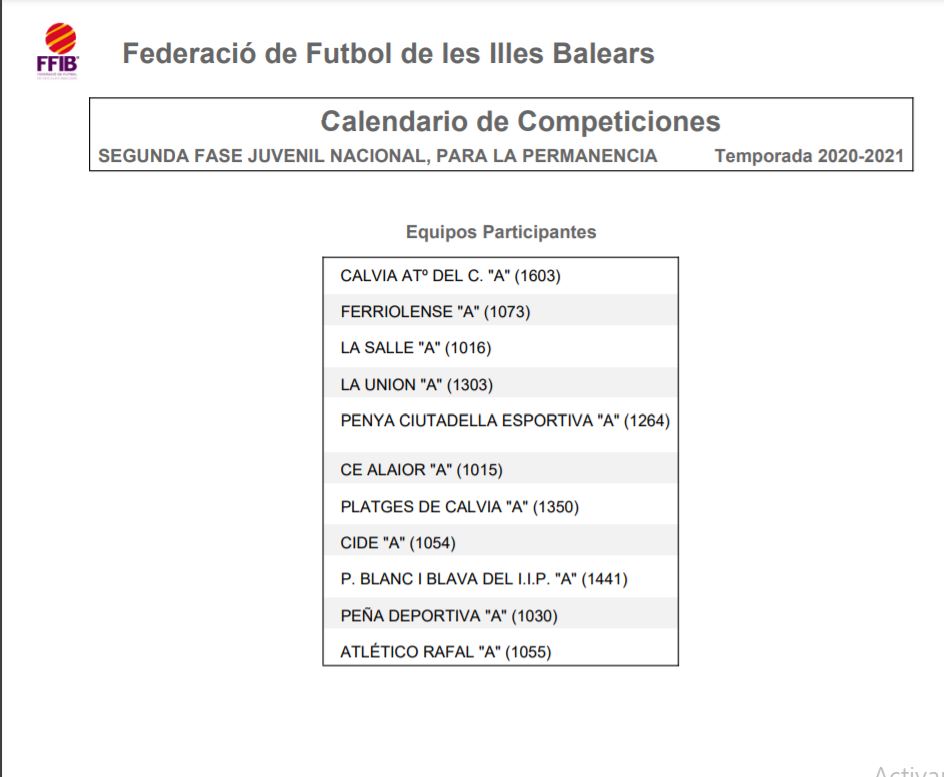Click the ATLÉTICO RAFAL "A" entry
This screenshot has height=777, width=944.
[445, 652]
